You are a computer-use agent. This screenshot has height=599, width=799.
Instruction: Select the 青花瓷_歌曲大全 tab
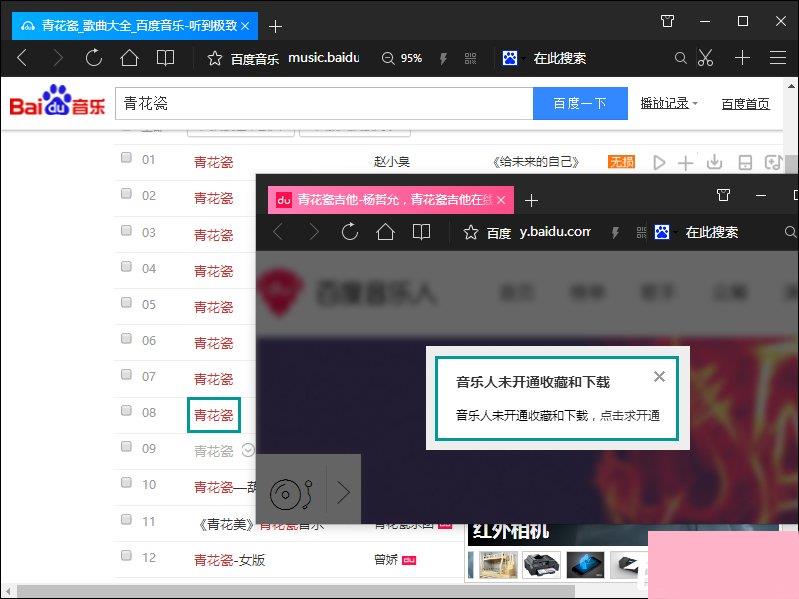pyautogui.click(x=135, y=26)
